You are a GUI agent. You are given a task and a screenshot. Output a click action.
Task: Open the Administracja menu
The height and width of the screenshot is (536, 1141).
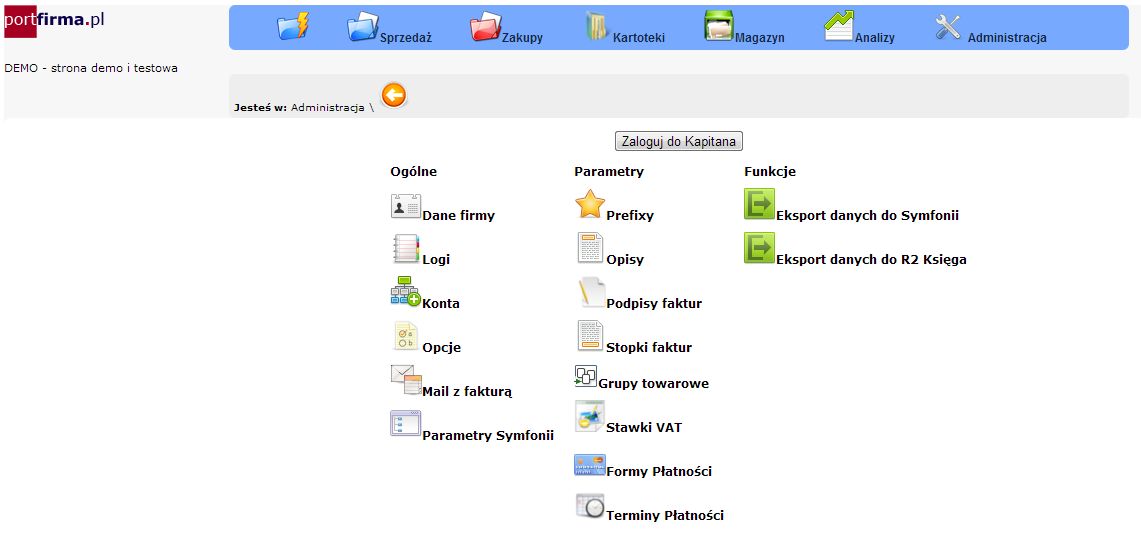(1007, 39)
